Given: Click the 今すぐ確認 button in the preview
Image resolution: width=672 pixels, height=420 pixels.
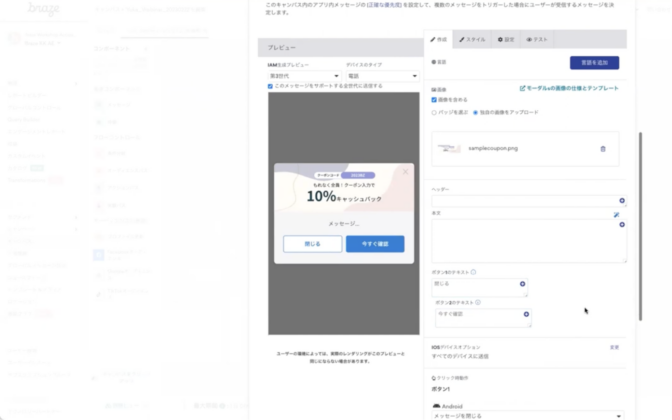Looking at the screenshot, I should [x=375, y=243].
